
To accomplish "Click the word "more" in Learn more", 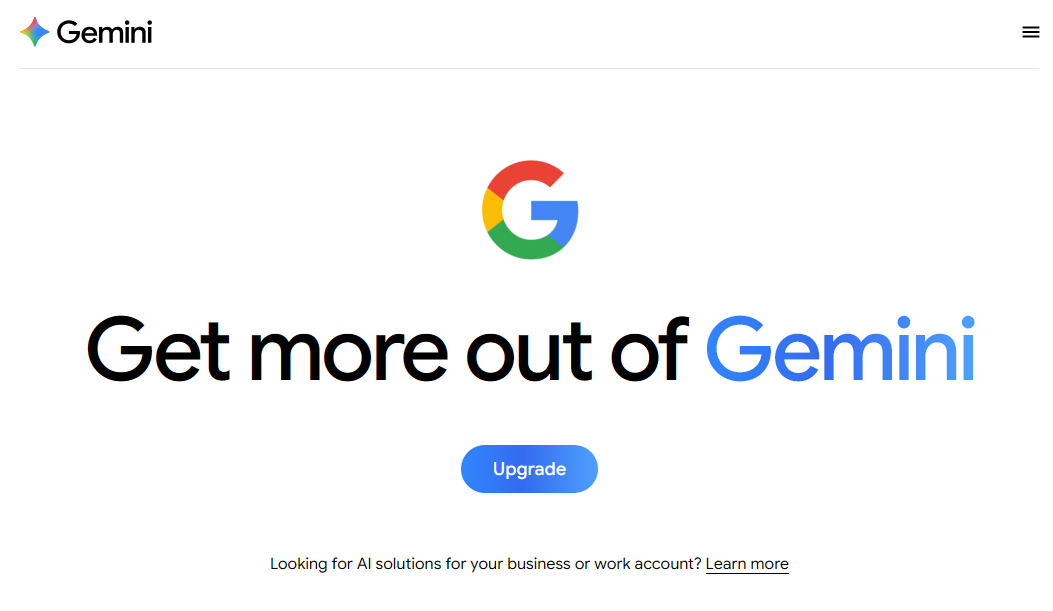I will (x=769, y=564).
